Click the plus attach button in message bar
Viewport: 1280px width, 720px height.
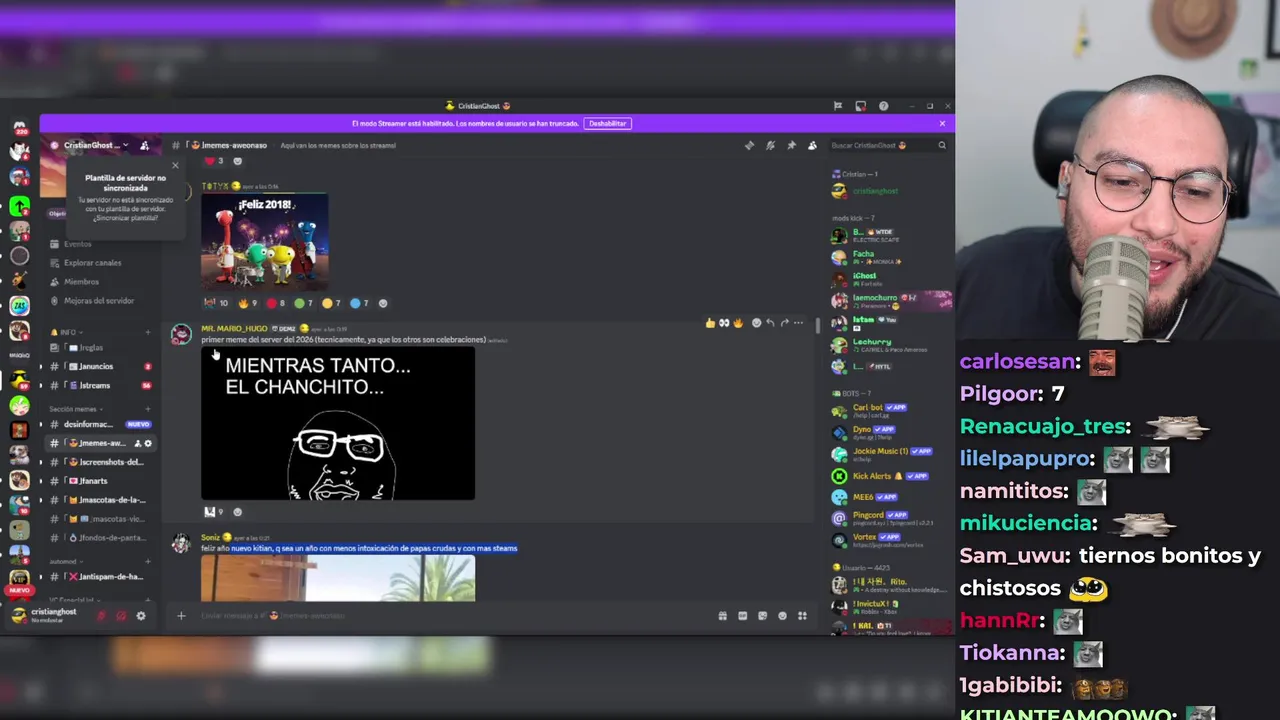click(x=181, y=616)
